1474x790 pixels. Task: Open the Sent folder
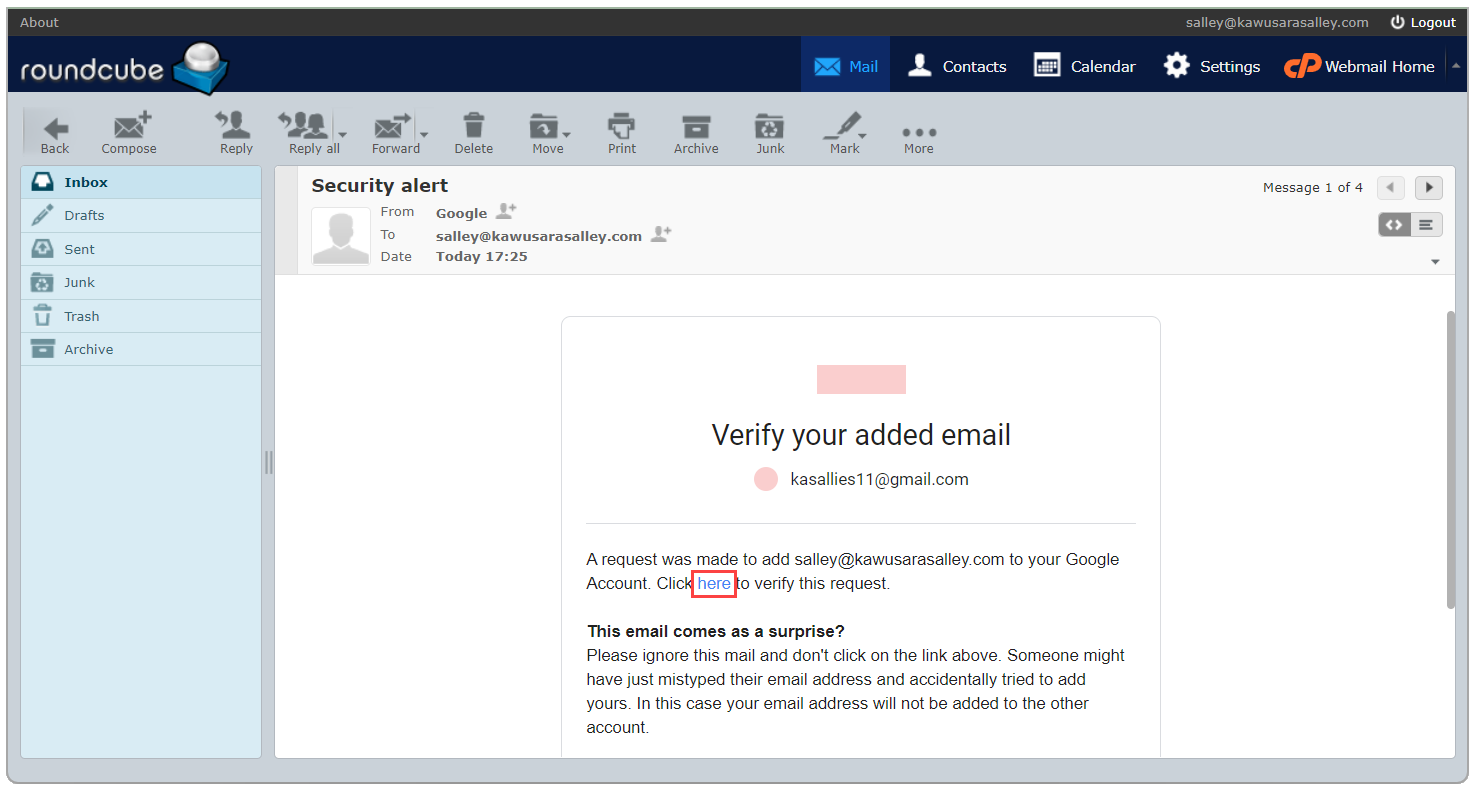tap(141, 249)
